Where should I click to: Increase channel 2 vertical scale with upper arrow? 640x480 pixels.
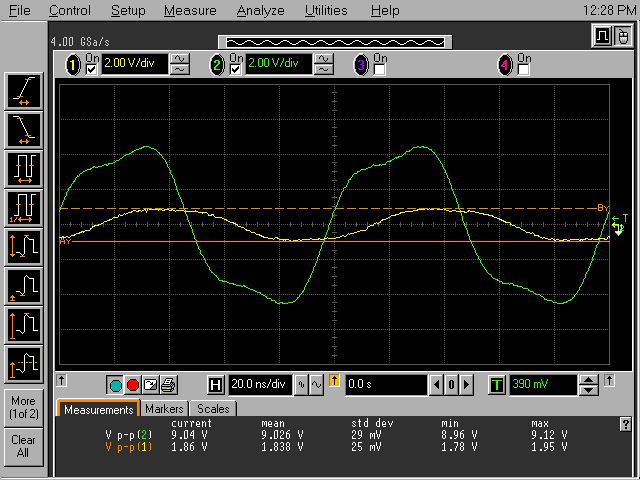point(323,59)
